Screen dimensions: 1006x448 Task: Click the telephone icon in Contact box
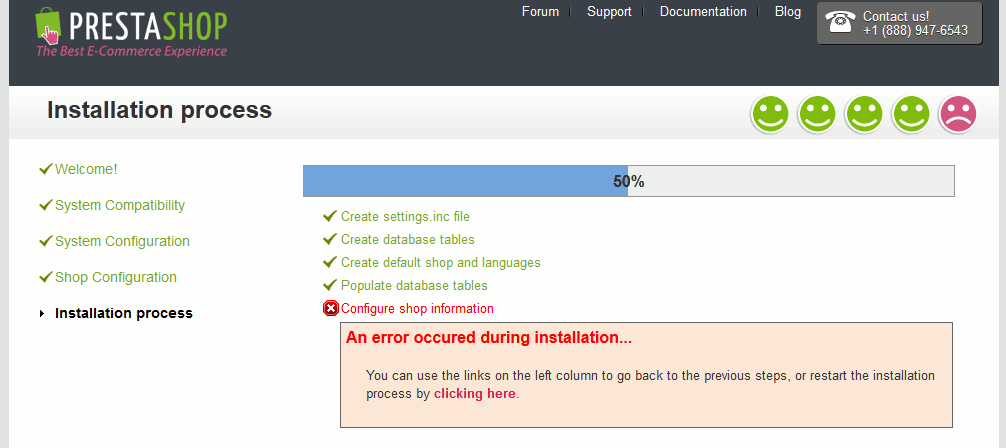click(840, 22)
